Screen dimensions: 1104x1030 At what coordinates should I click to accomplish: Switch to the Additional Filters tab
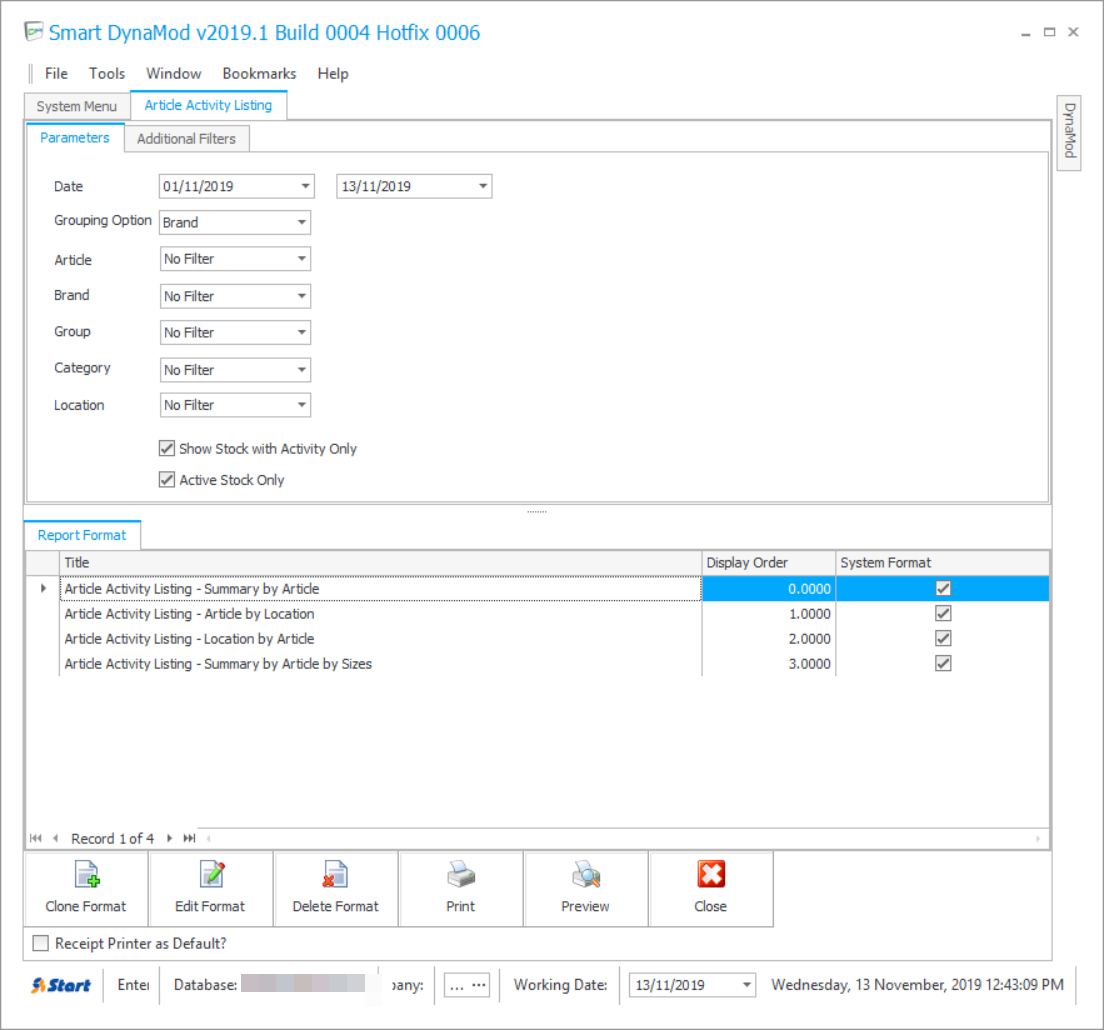point(187,139)
